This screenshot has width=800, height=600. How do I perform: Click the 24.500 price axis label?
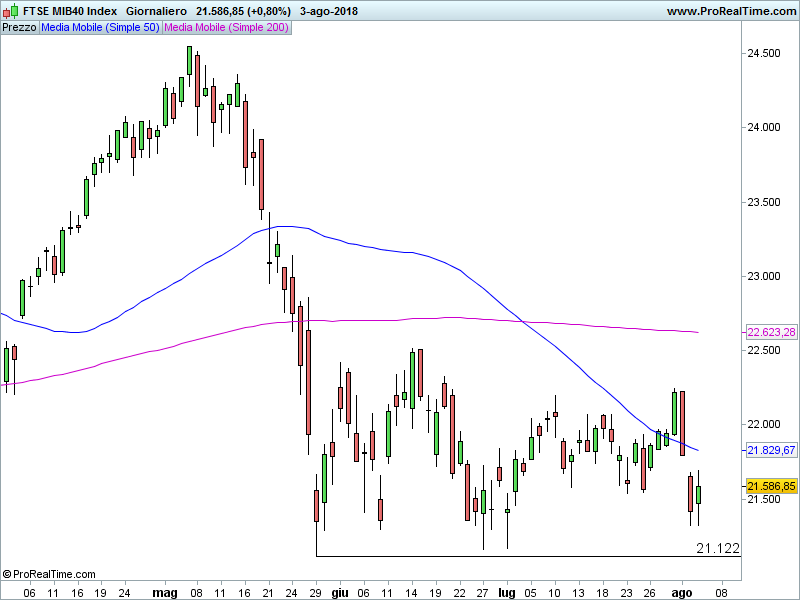click(763, 53)
